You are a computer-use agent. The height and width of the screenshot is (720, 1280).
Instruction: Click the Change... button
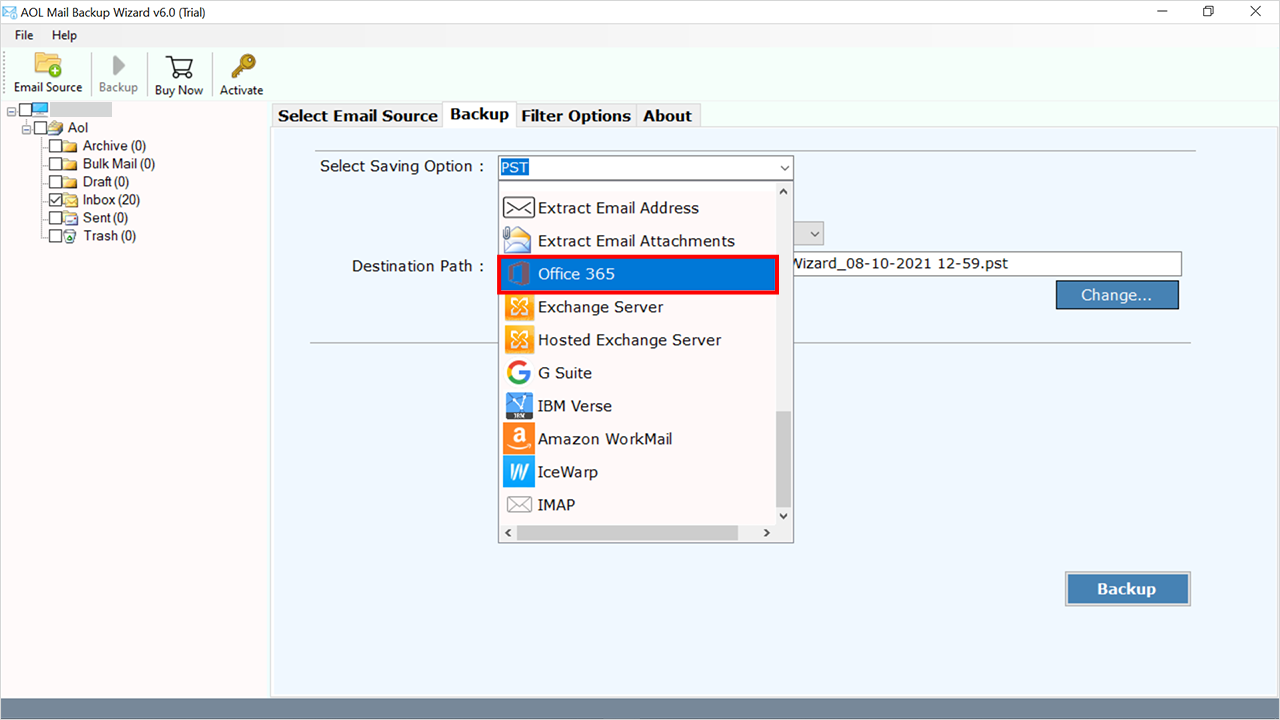click(1117, 295)
